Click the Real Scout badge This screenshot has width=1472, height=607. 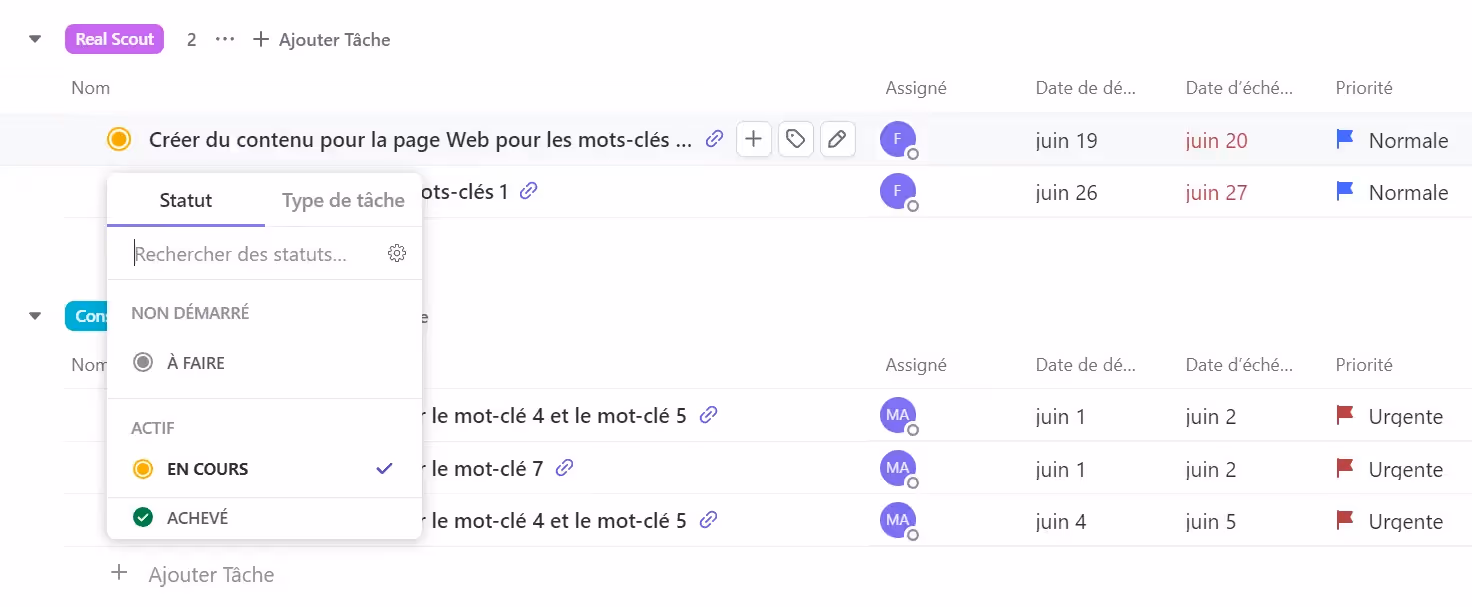[113, 38]
